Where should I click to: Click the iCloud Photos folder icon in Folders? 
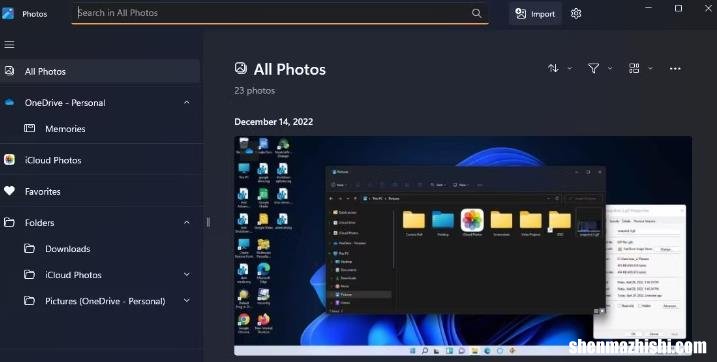point(29,274)
